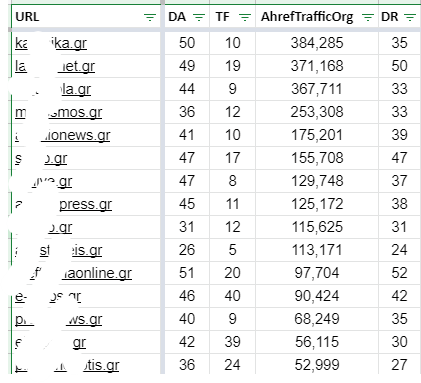Select the URL header cell text
Screen dimensions: 421x383
(x=27, y=17)
